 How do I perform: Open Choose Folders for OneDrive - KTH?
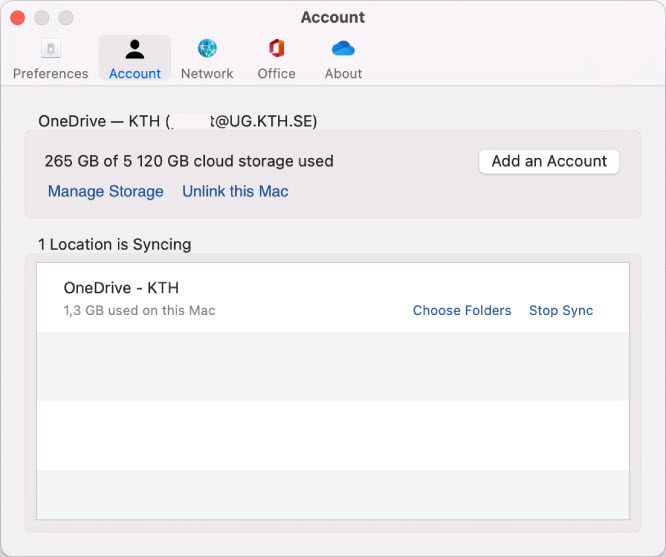(x=462, y=310)
